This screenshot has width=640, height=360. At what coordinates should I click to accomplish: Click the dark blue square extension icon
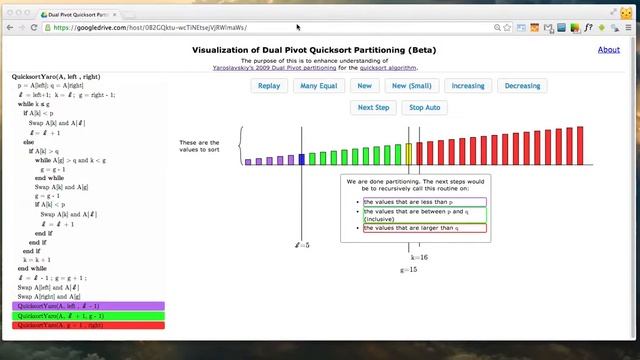[x=562, y=27]
